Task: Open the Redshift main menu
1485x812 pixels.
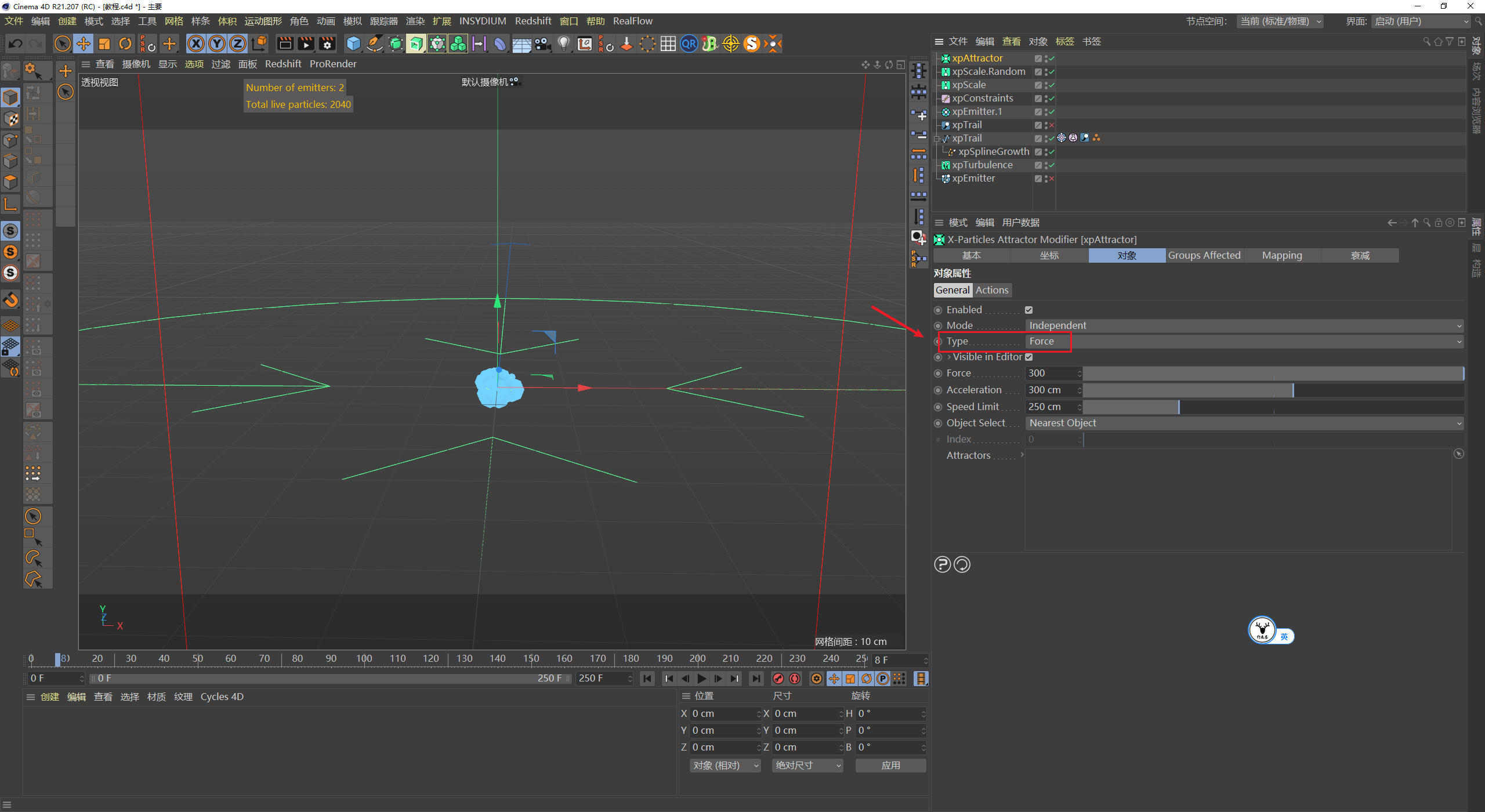Action: click(x=533, y=21)
